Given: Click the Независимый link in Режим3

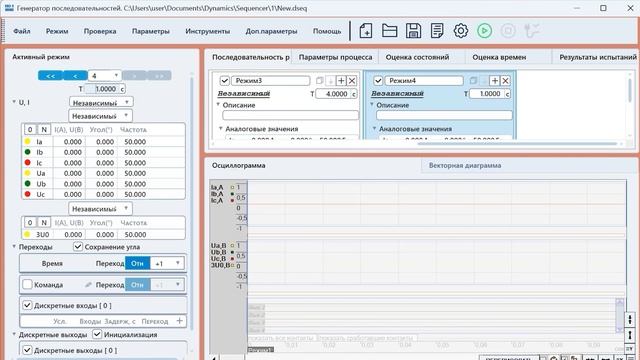Looking at the screenshot, I should coord(244,93).
